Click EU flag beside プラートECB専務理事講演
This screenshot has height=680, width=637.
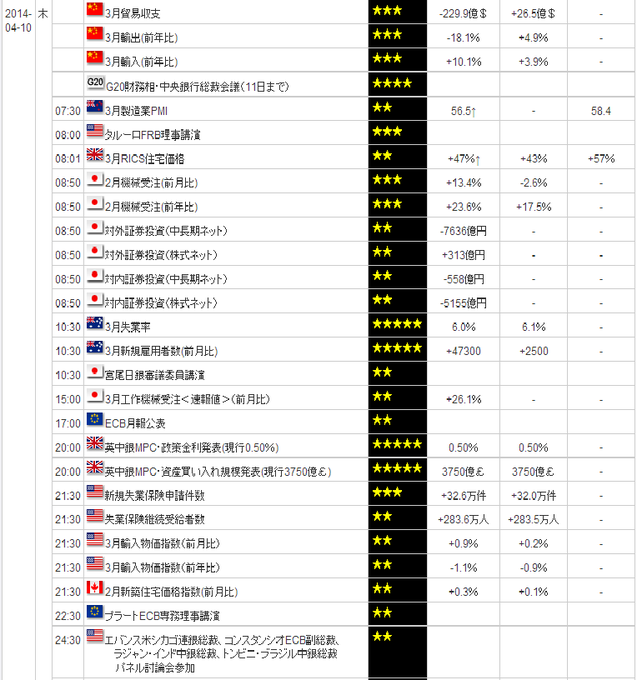(95, 611)
